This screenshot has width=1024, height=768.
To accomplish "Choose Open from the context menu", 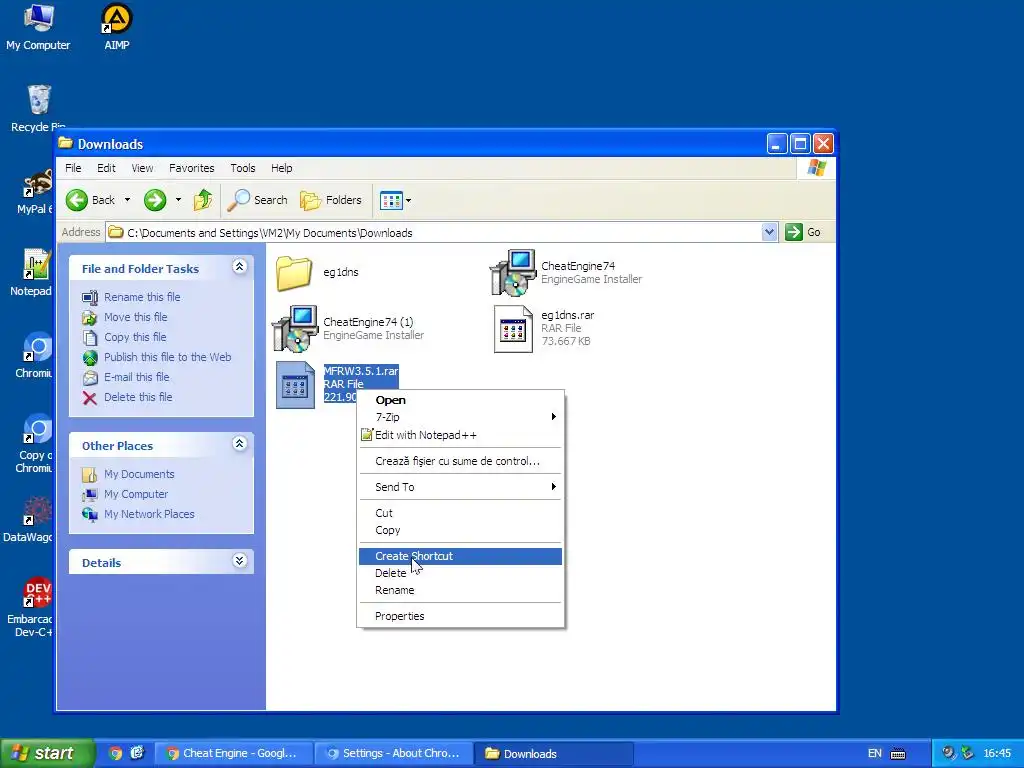I will 460,400.
